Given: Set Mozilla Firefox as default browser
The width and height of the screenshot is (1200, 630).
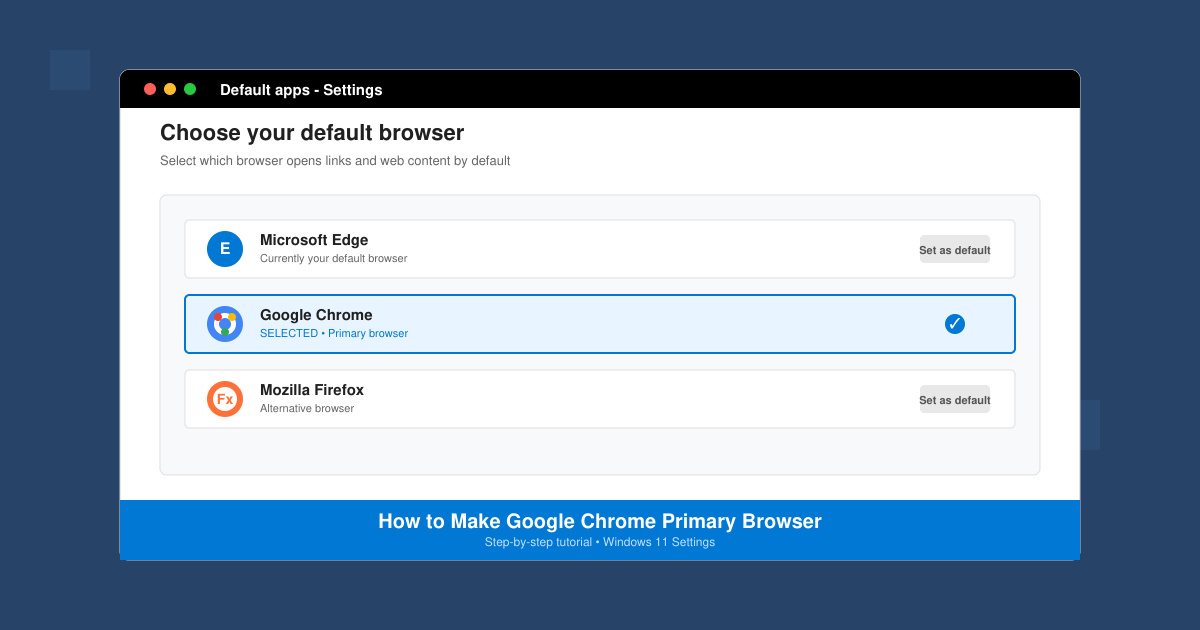Looking at the screenshot, I should 955,399.
